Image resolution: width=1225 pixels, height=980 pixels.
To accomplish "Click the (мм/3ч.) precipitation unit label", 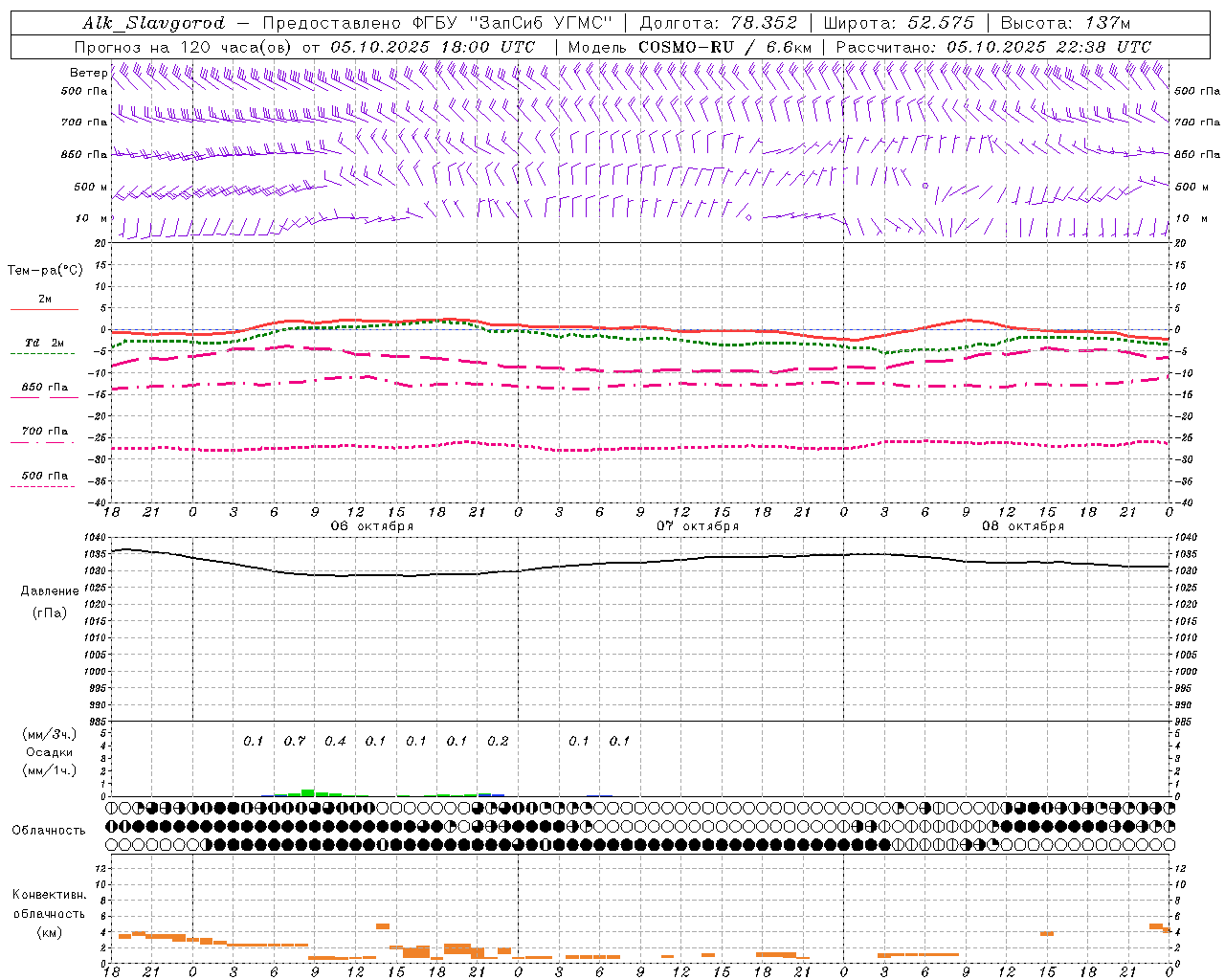I will (50, 734).
